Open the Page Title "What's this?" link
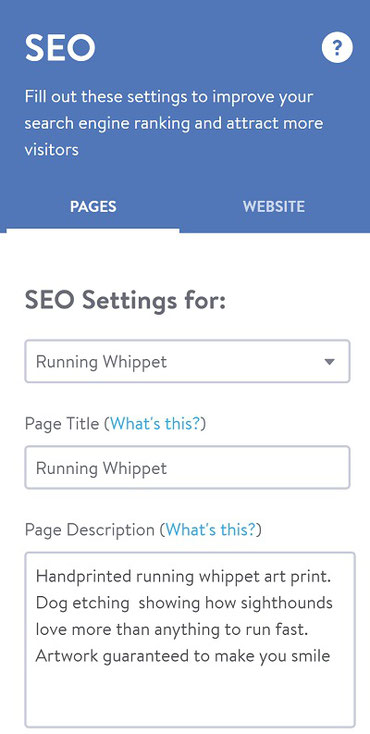This screenshot has height=734, width=370. 155,424
